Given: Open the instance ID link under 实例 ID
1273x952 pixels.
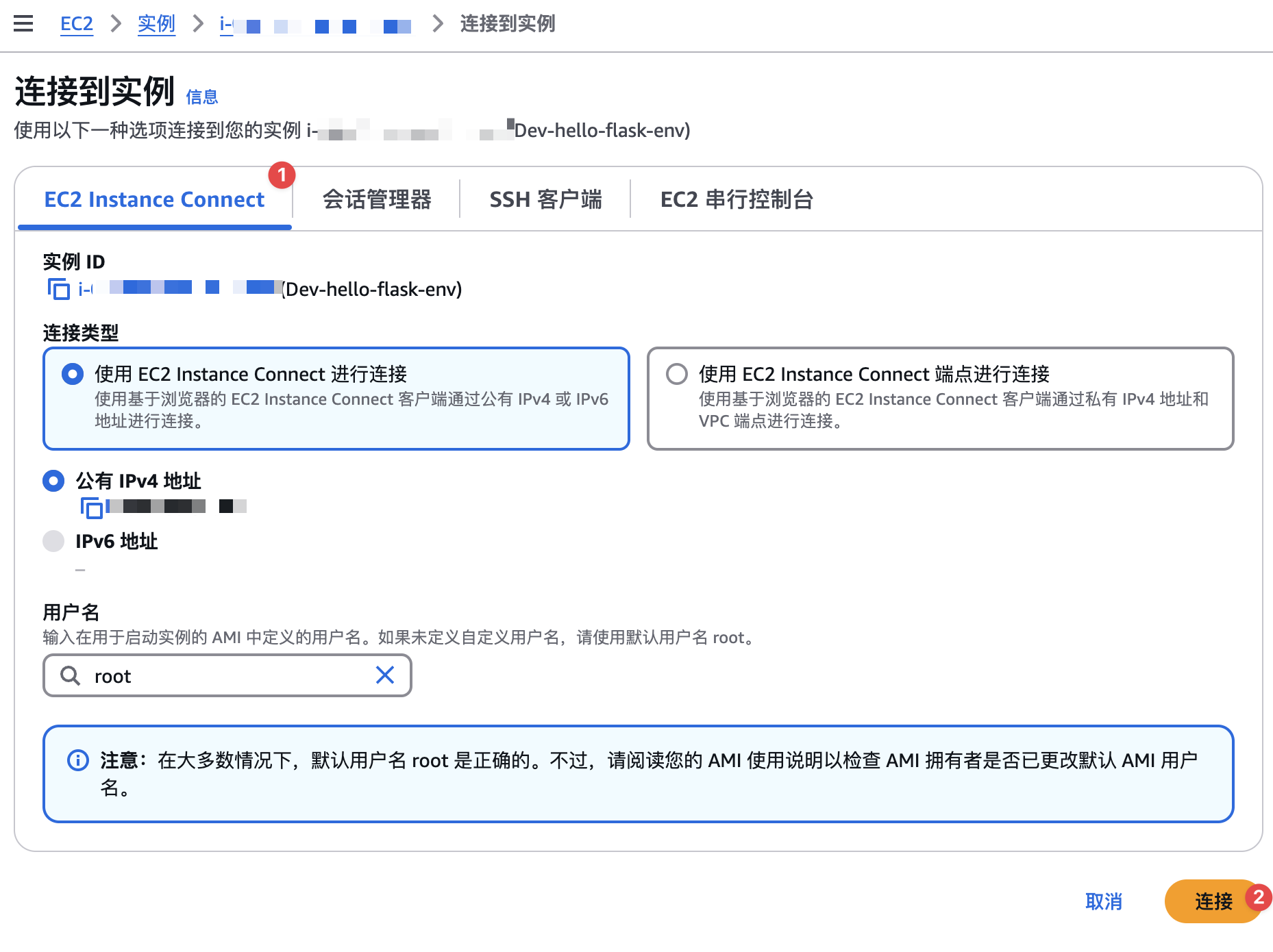Looking at the screenshot, I should [180, 288].
